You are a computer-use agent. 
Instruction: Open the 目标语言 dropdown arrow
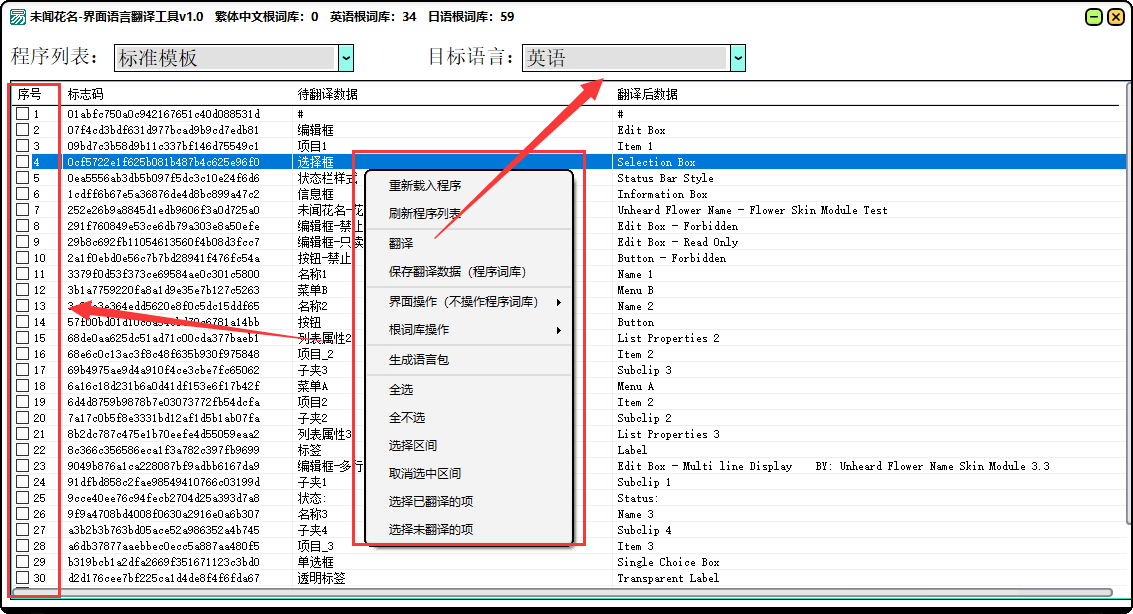coord(738,58)
